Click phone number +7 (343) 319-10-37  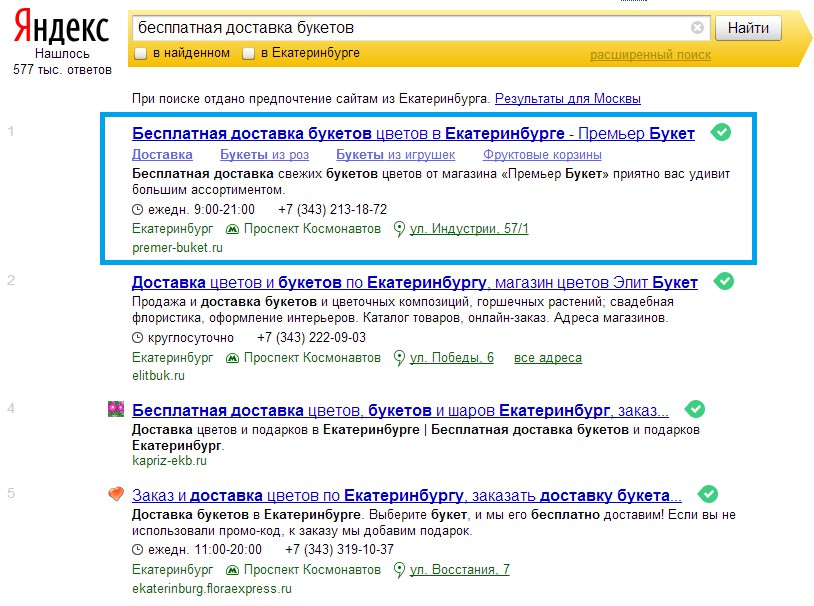pos(340,549)
